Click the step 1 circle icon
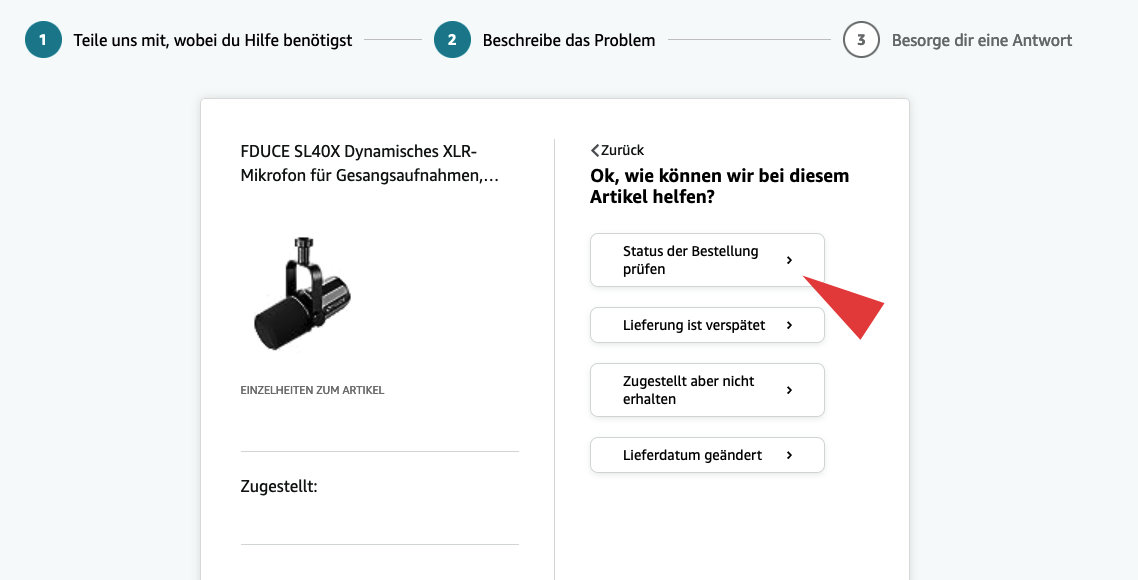1138x580 pixels. coord(43,40)
